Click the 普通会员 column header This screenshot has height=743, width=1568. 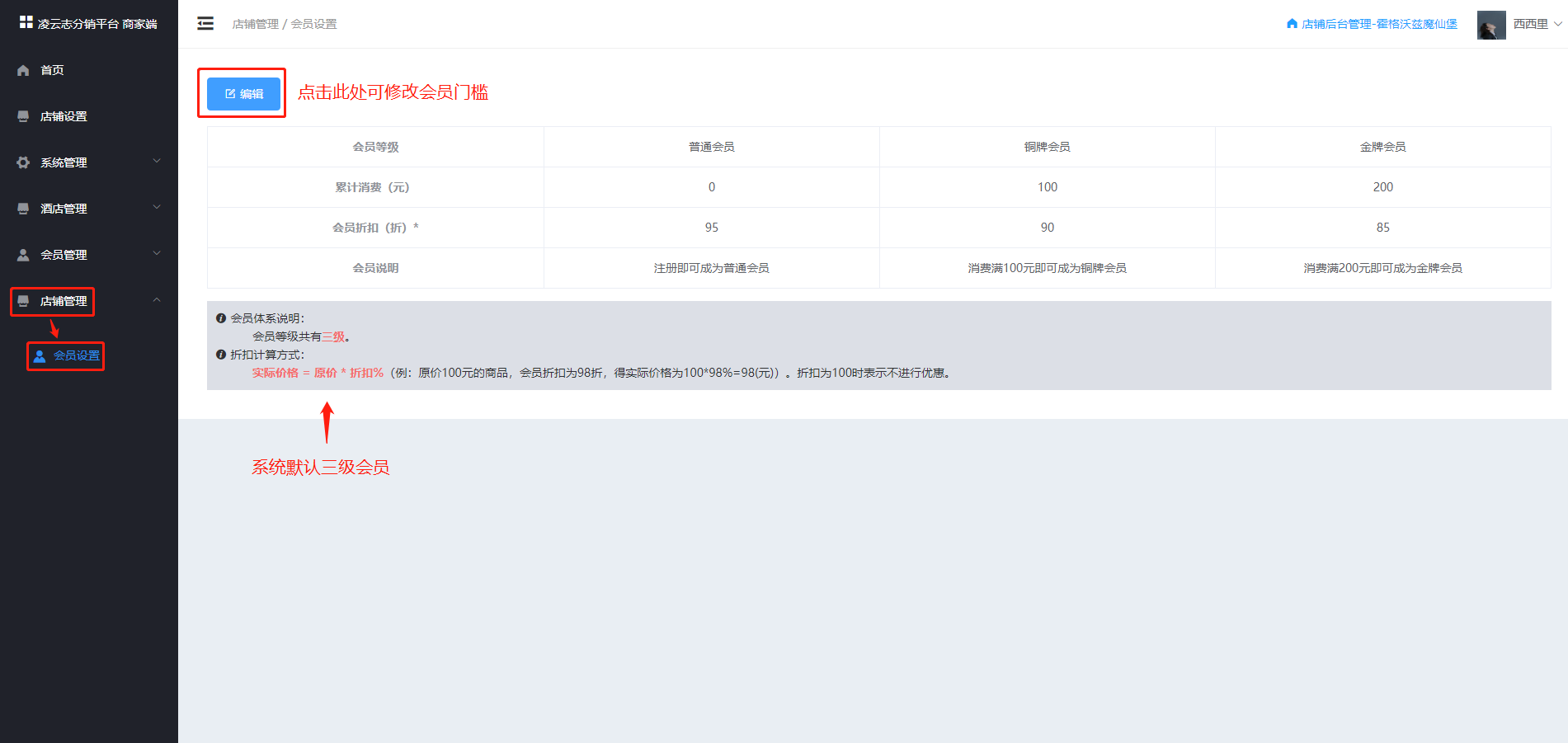[711, 147]
